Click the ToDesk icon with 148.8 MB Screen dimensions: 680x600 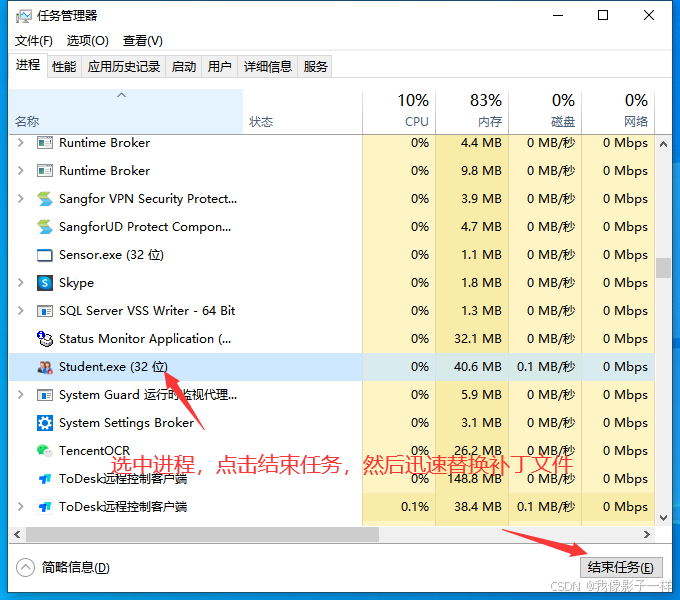(45, 479)
